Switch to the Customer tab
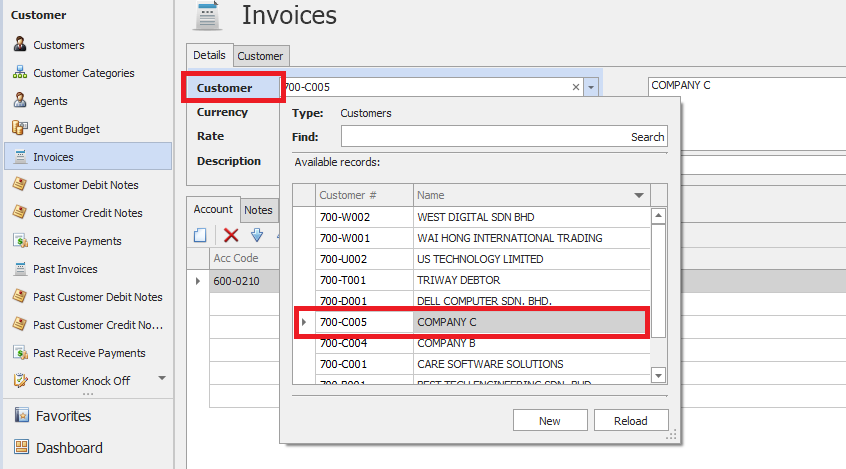This screenshot has width=846, height=469. [260, 56]
